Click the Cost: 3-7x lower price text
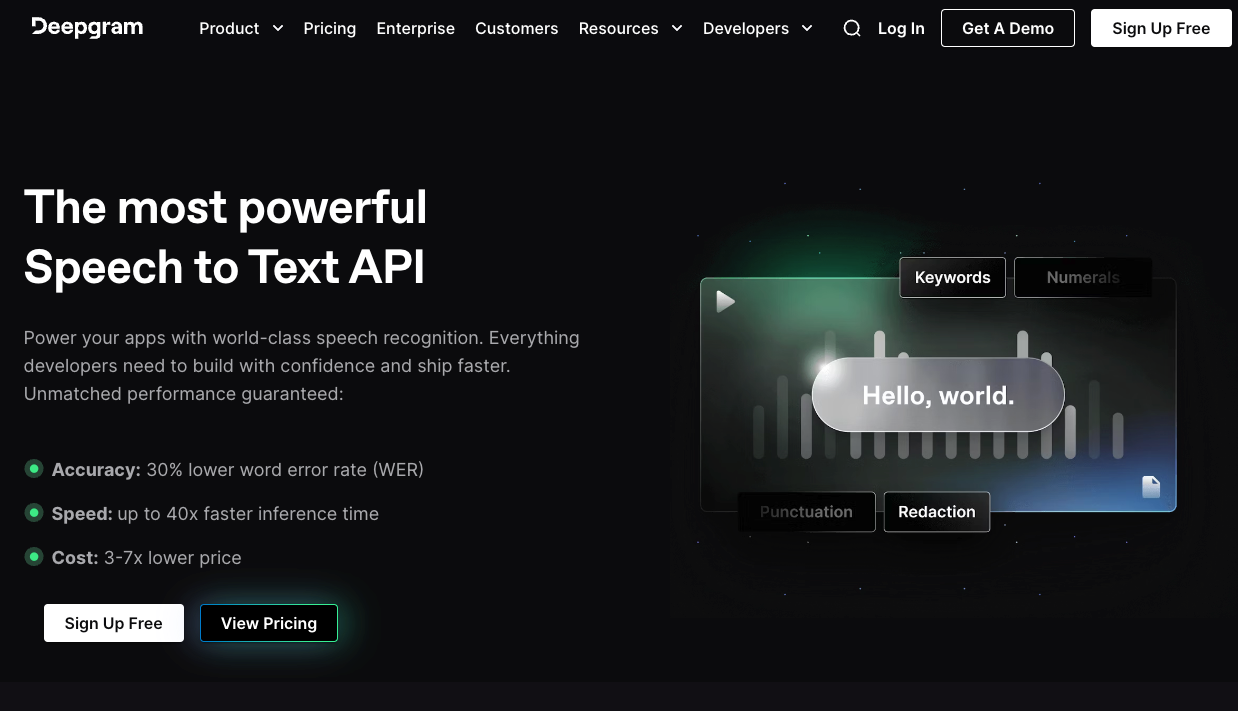This screenshot has width=1238, height=711. point(147,557)
